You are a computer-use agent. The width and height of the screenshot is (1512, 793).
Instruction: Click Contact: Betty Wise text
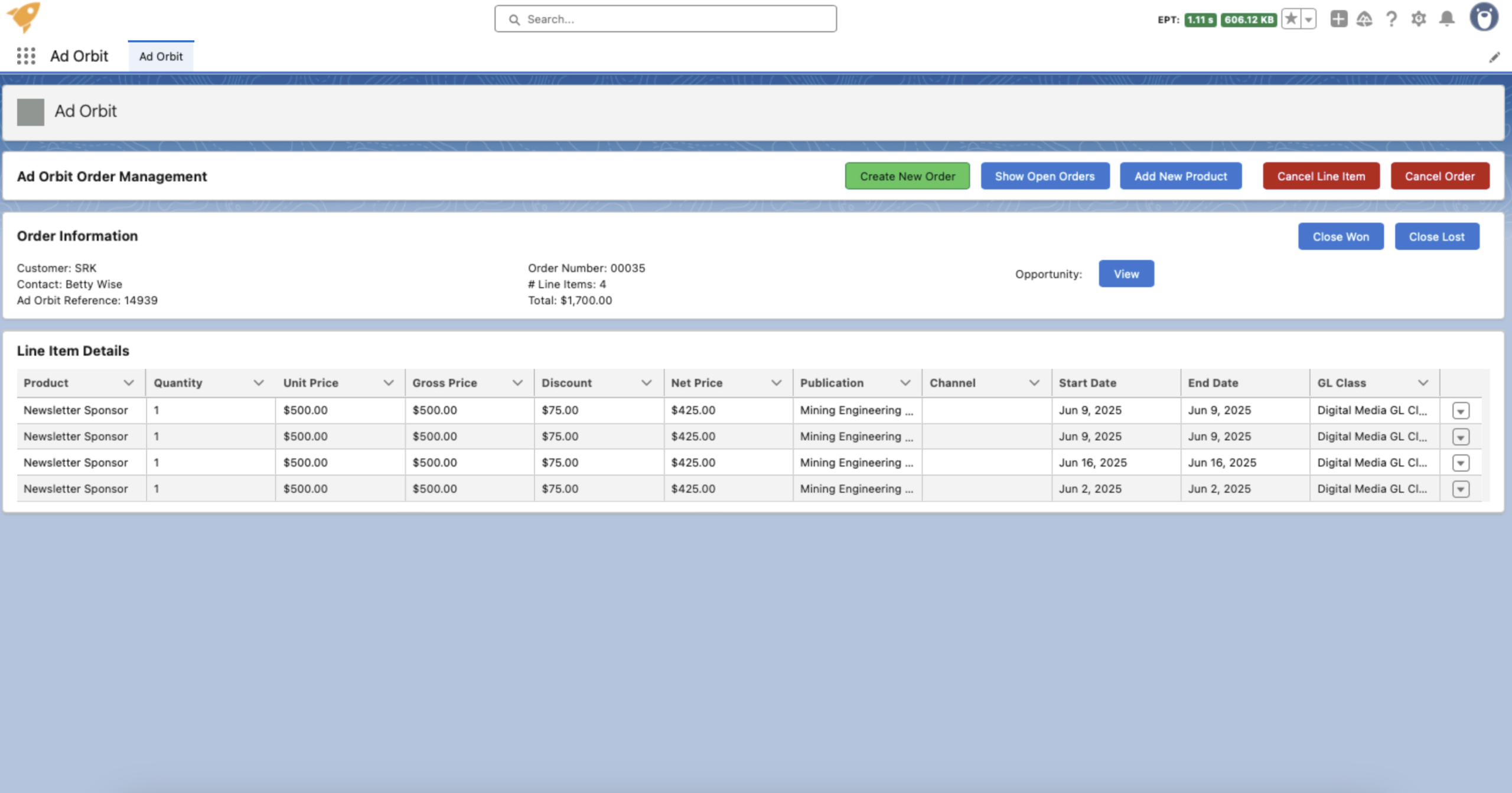[69, 284]
